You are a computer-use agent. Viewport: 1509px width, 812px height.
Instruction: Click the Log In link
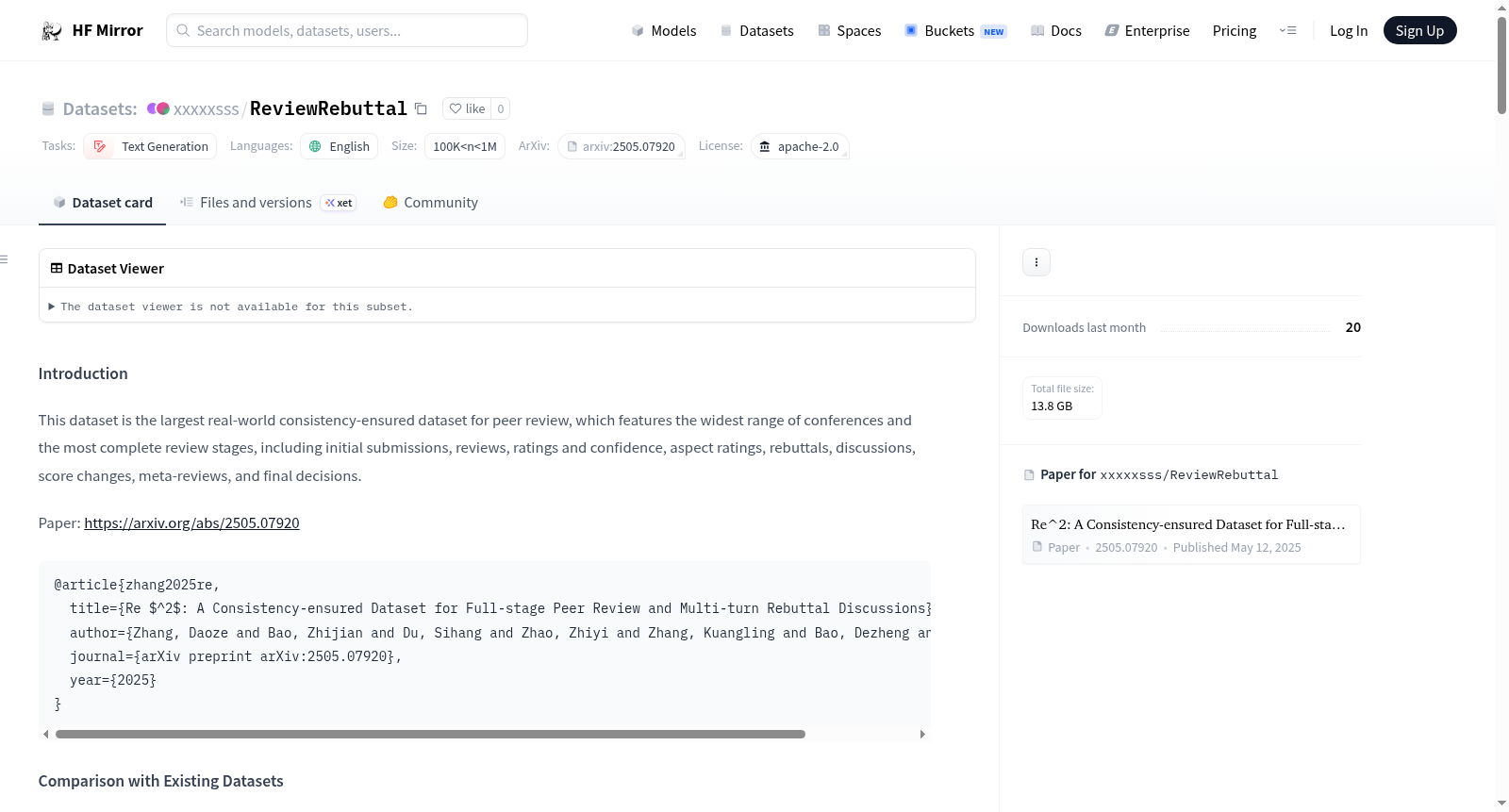coord(1349,31)
